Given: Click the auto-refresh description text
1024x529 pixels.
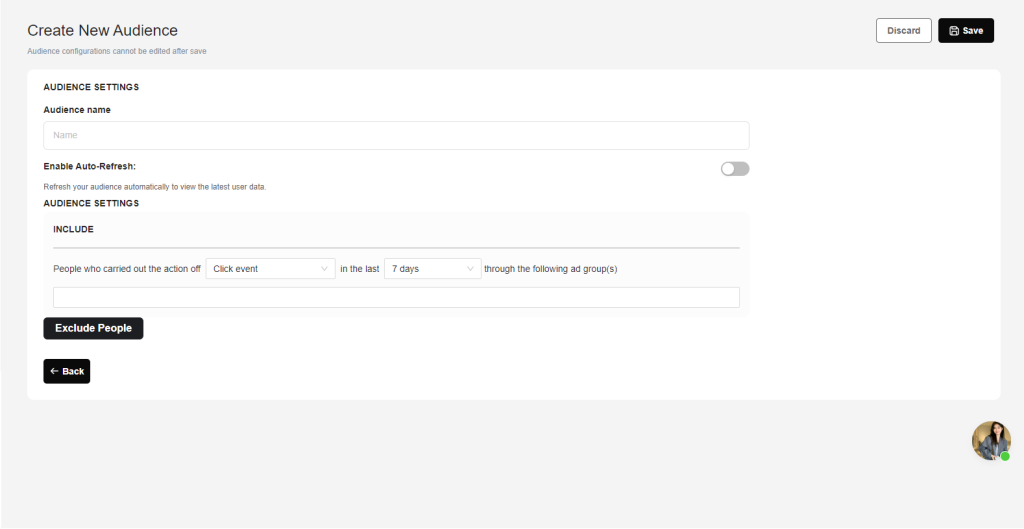Looking at the screenshot, I should (154, 187).
